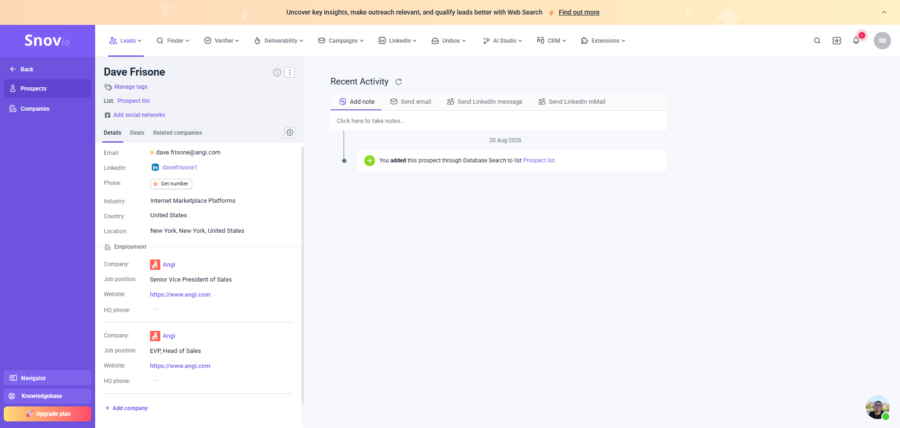This screenshot has height=428, width=900.
Task: Select Companies in the sidebar
Action: (x=47, y=108)
